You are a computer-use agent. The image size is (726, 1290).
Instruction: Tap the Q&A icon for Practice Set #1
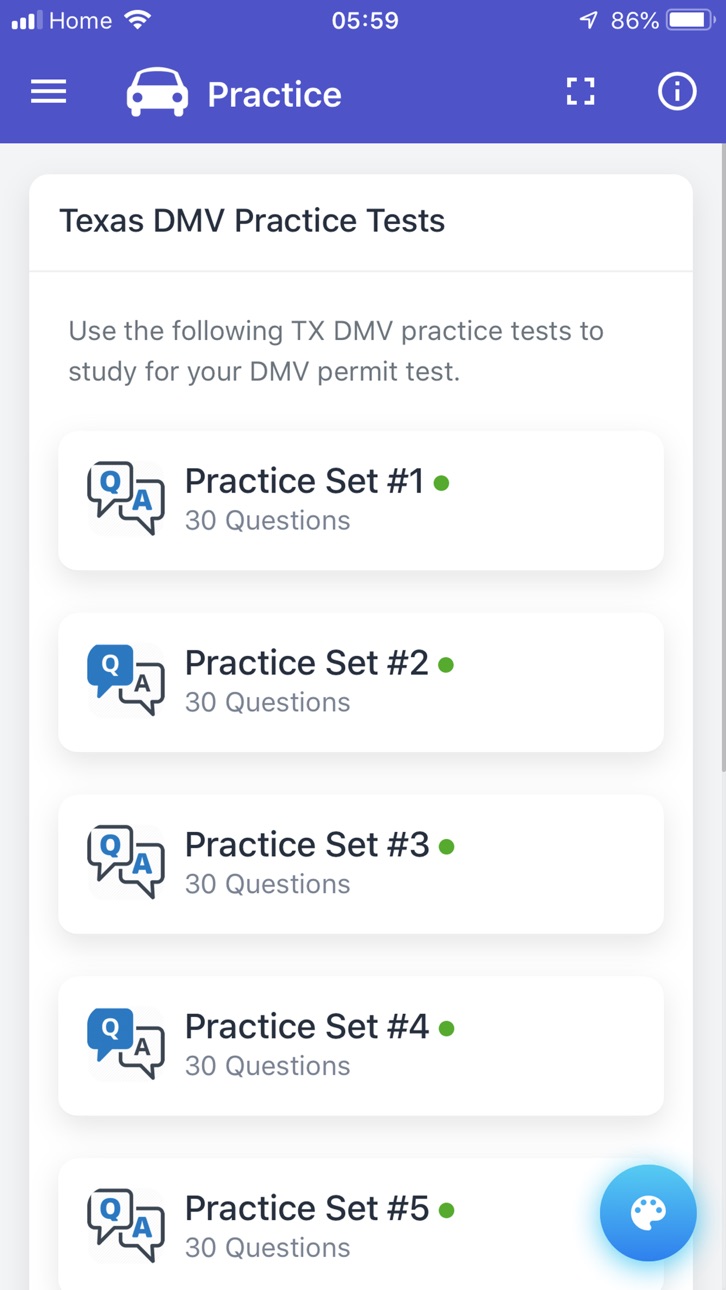(x=126, y=498)
